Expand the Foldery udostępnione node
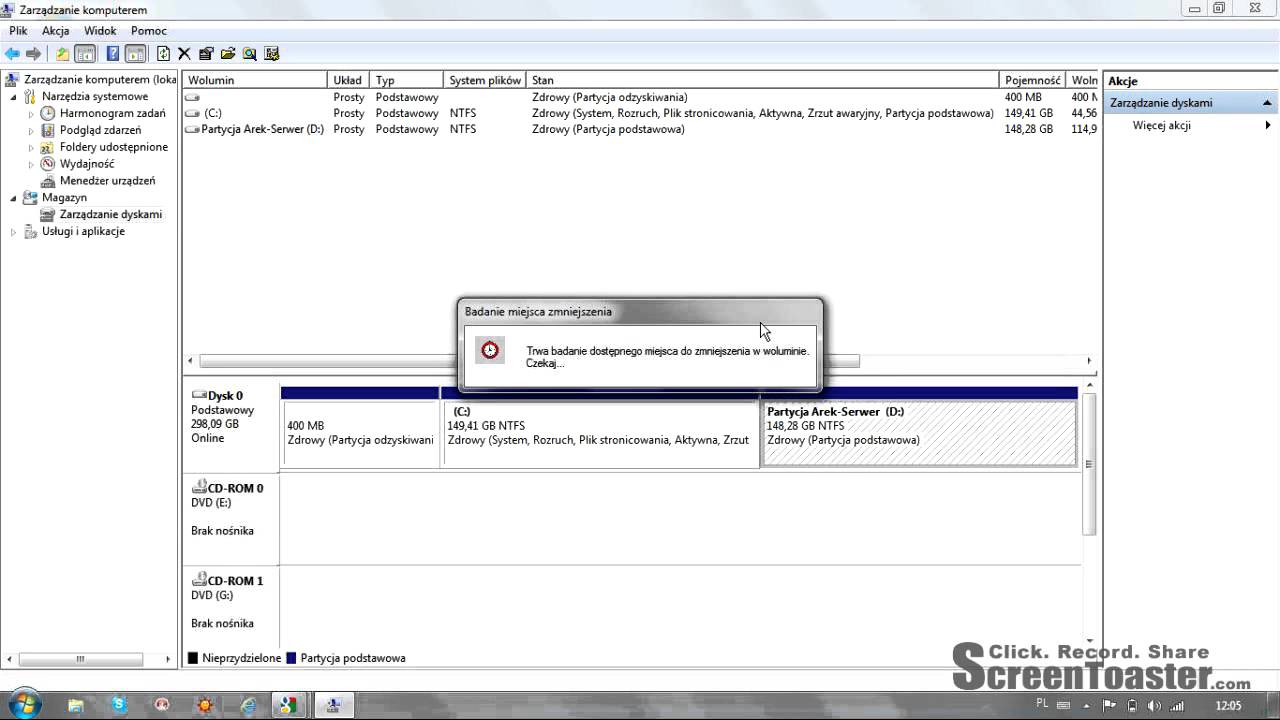The width and height of the screenshot is (1280, 720). (30, 147)
